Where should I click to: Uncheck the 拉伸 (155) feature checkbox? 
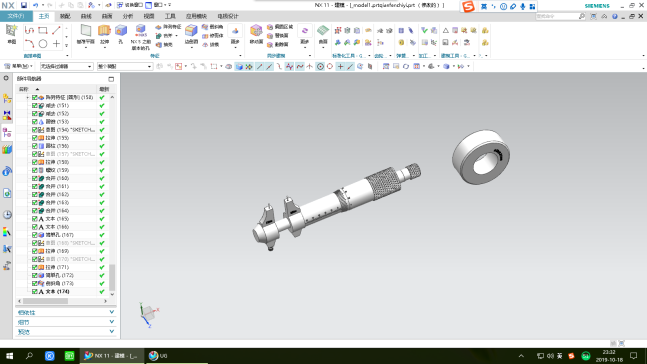pos(35,138)
